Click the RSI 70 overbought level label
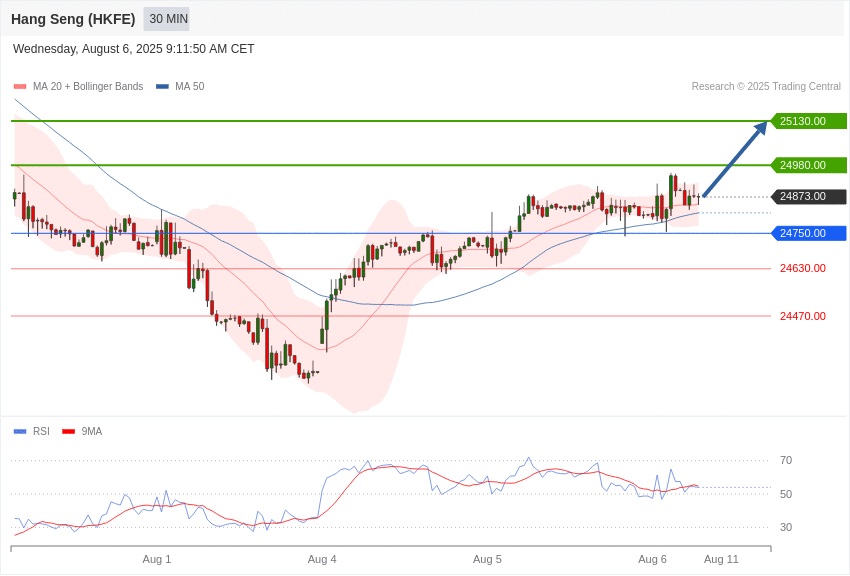This screenshot has width=850, height=576. click(786, 461)
